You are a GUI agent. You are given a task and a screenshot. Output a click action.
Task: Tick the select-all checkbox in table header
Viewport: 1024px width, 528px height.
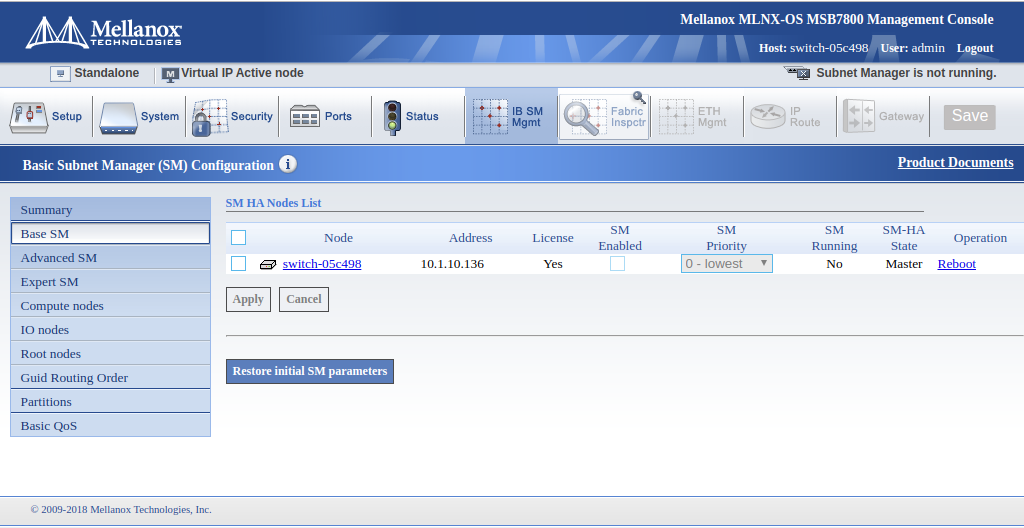coord(238,237)
